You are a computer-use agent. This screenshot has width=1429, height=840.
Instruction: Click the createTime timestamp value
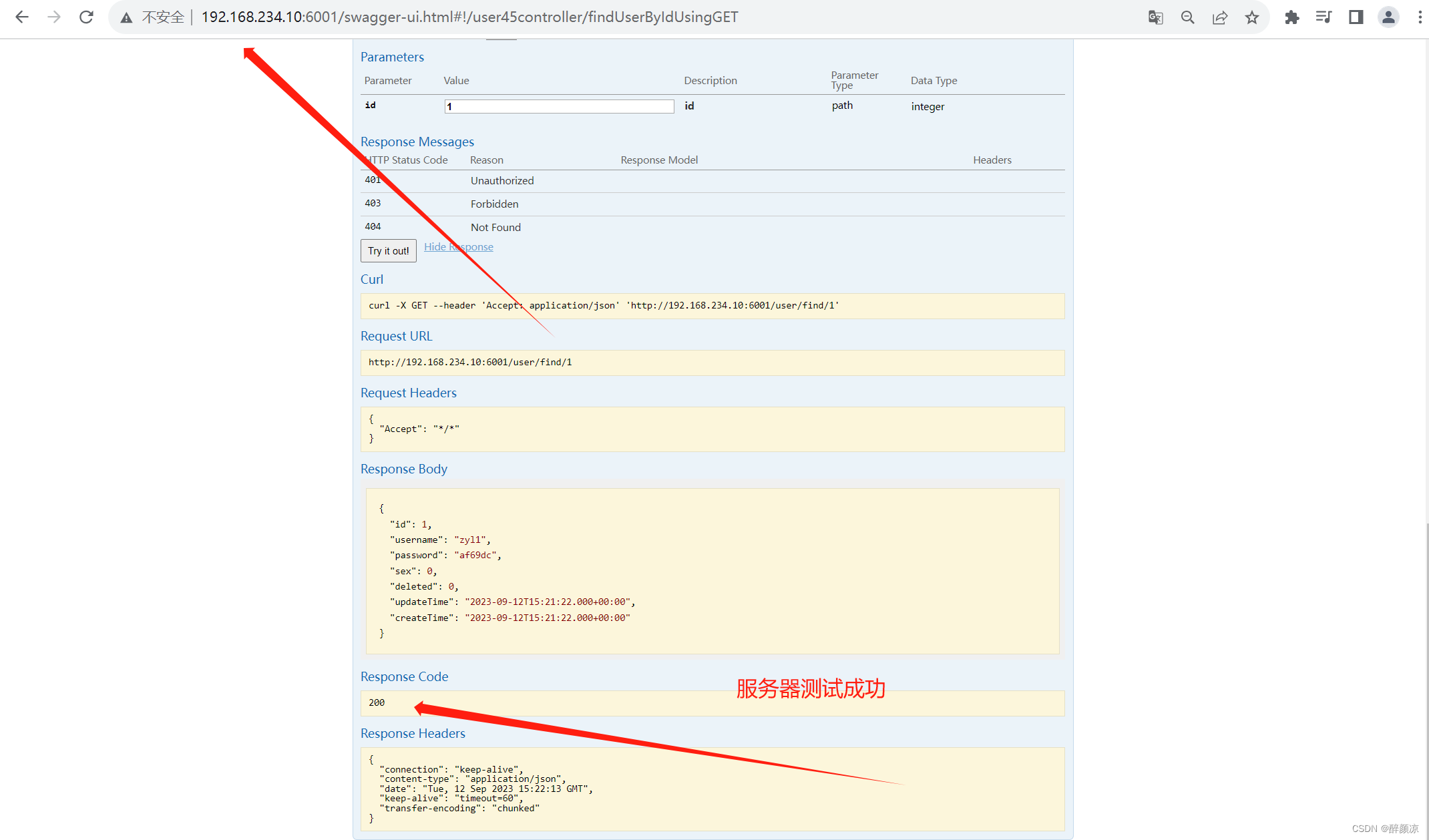[548, 618]
